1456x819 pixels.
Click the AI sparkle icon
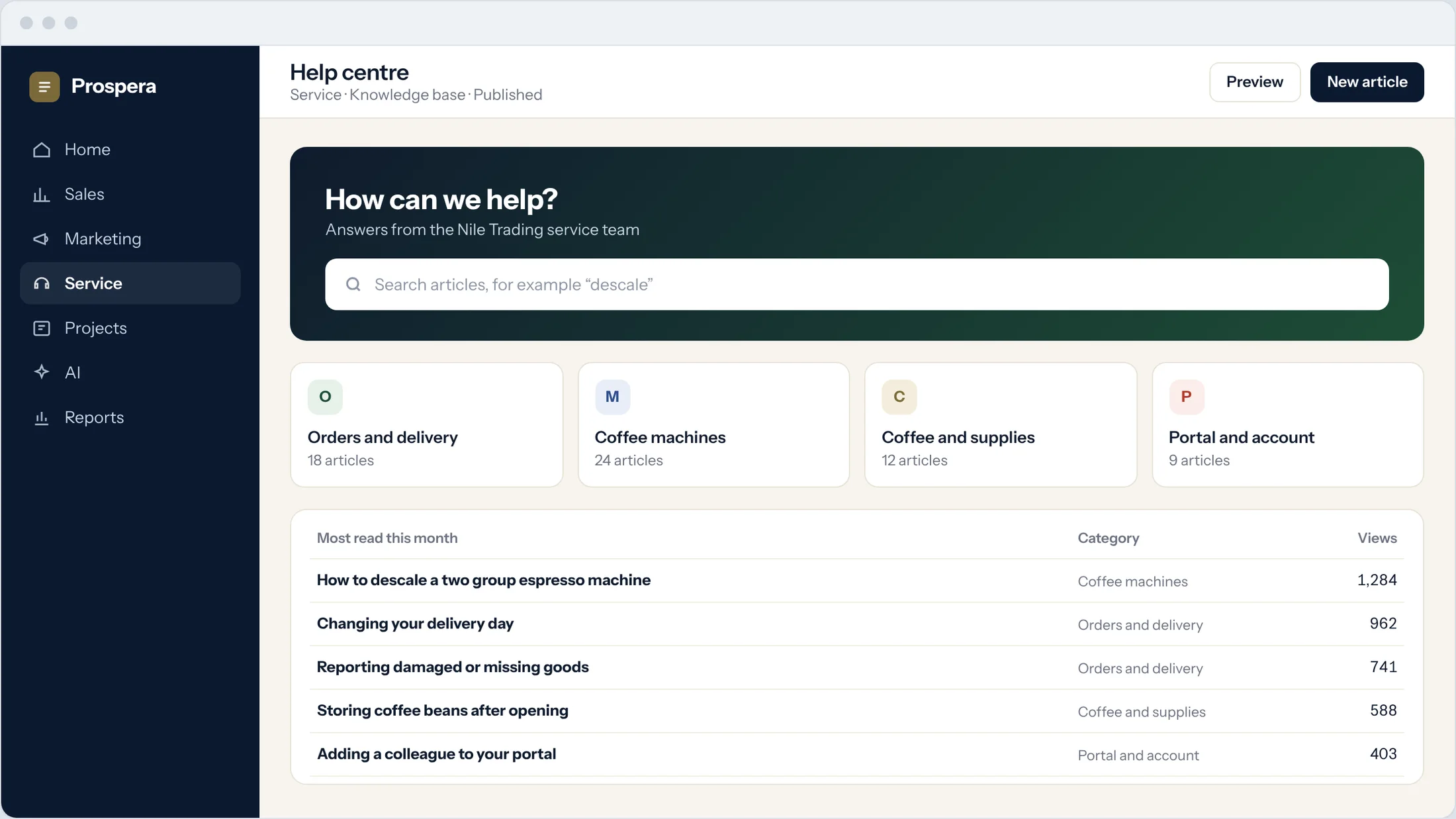click(x=42, y=372)
